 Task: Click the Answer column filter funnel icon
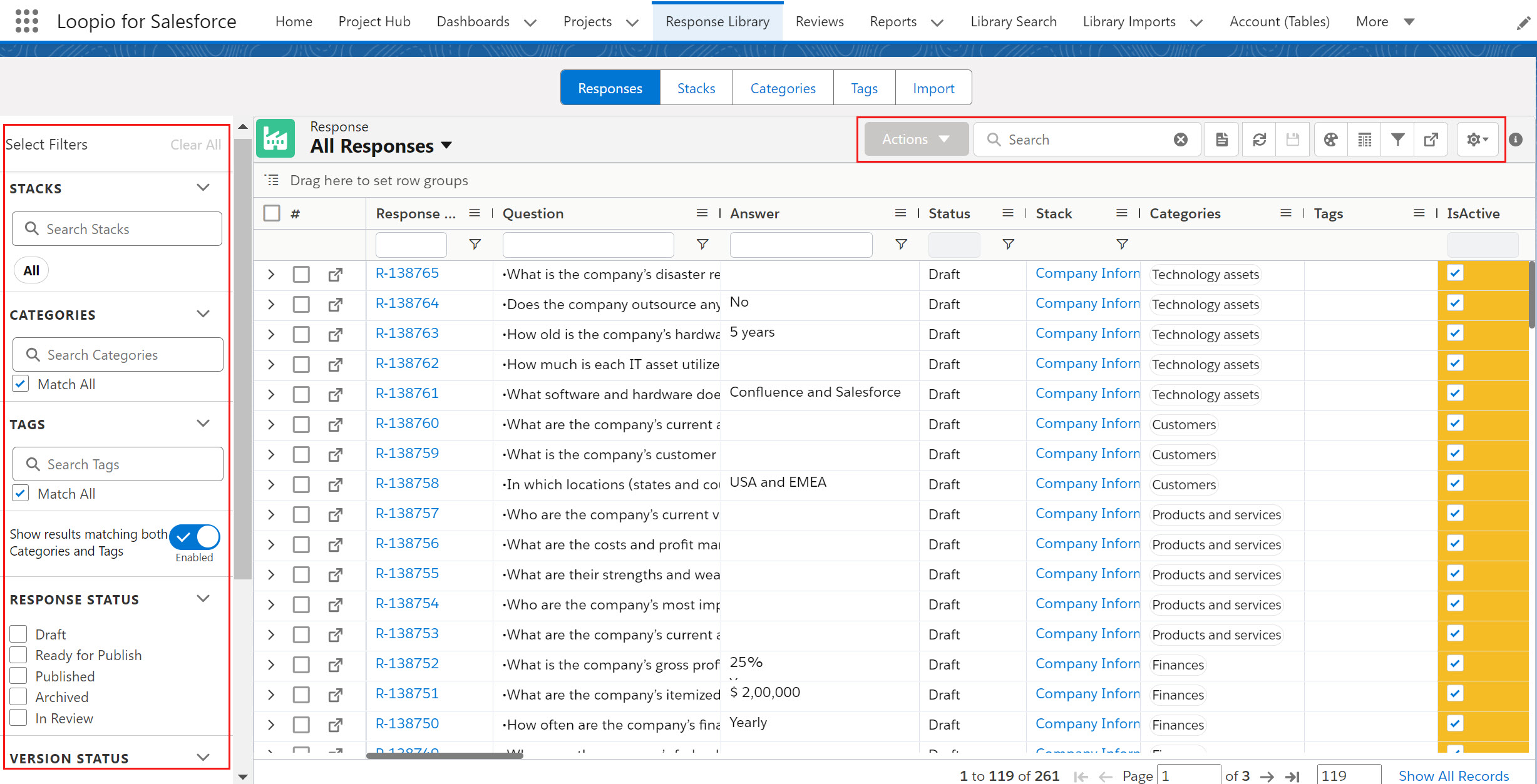point(901,244)
